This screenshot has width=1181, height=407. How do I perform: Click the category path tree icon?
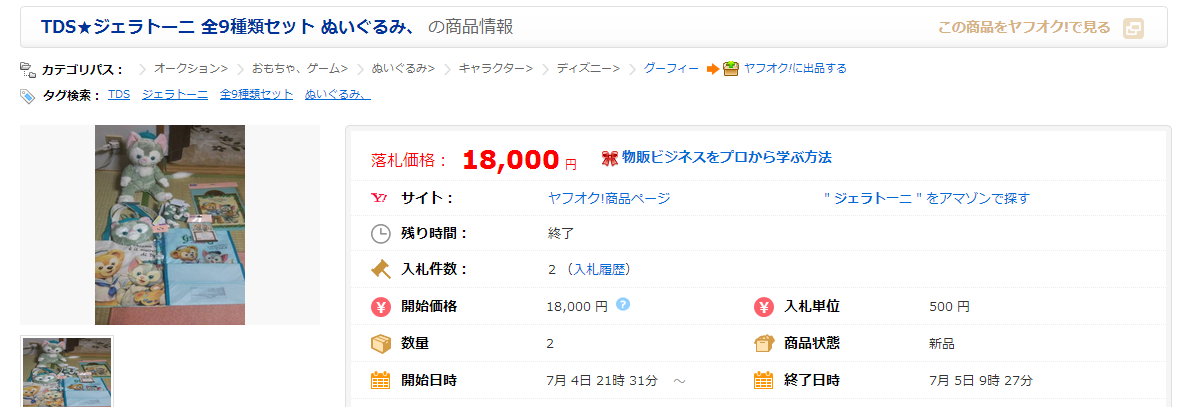coord(28,69)
